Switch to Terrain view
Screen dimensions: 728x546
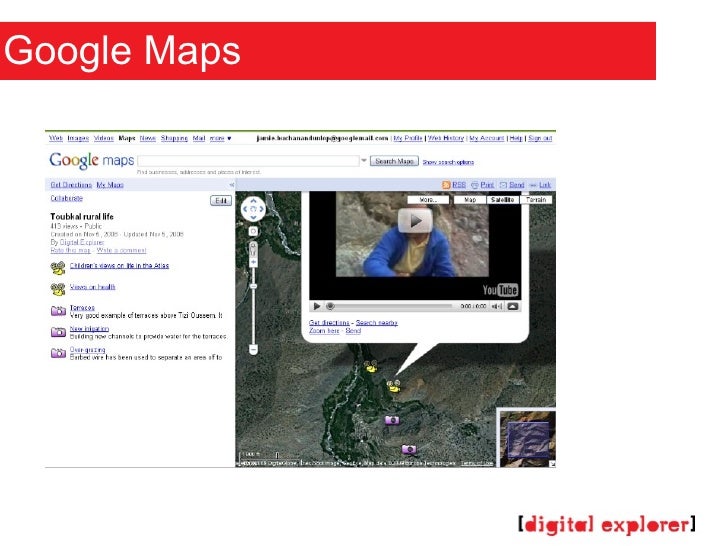[x=536, y=200]
